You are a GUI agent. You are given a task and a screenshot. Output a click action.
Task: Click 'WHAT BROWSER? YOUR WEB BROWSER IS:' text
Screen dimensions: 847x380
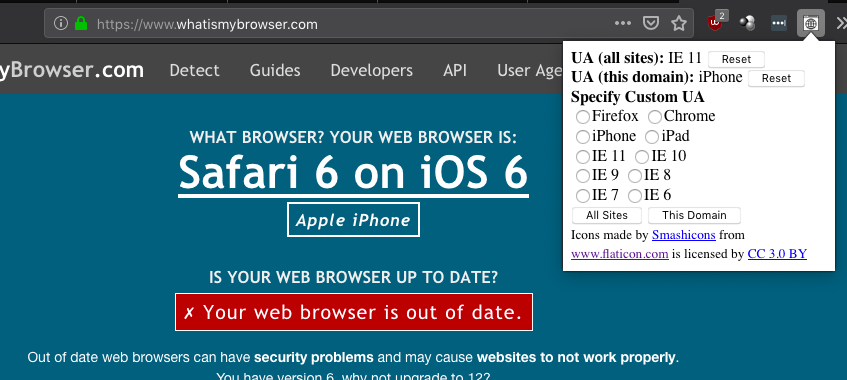(x=353, y=138)
